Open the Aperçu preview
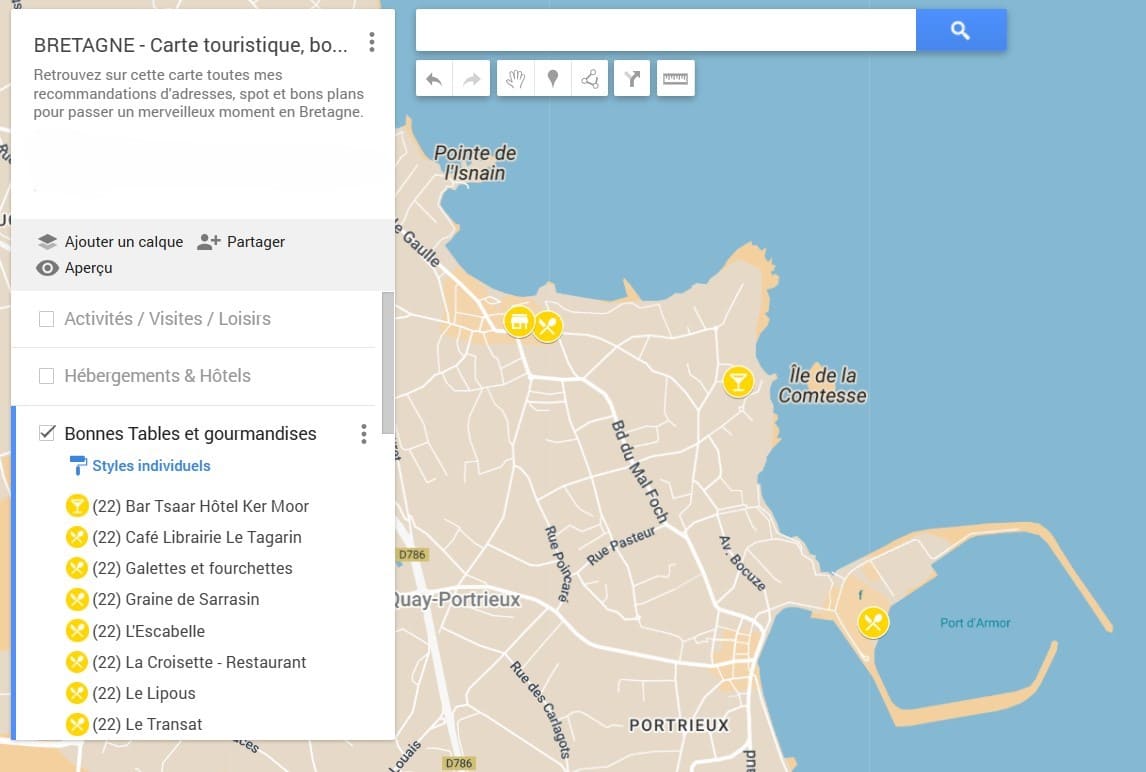The height and width of the screenshot is (772, 1146). coord(75,268)
